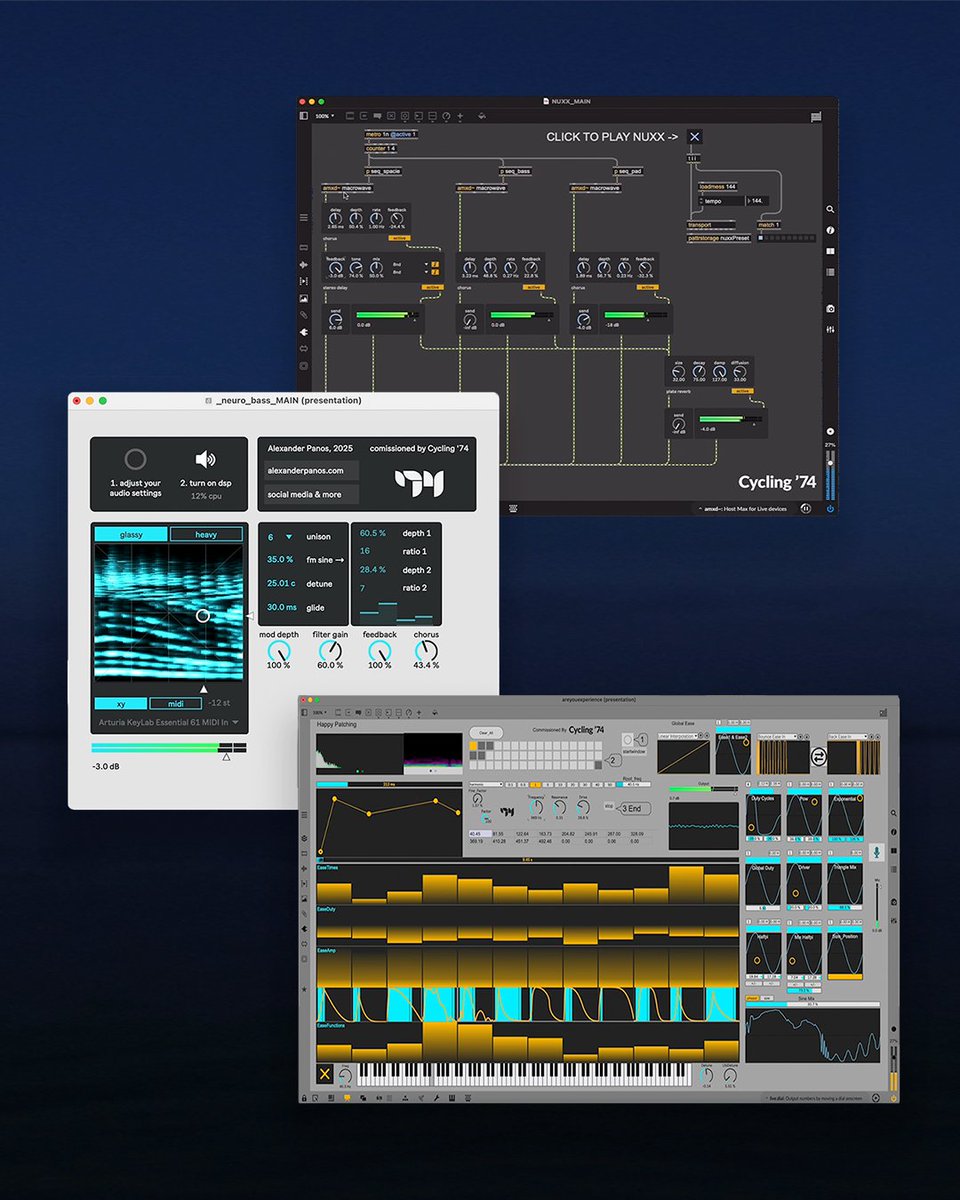Select the heavy tab in neuro_bass
The height and width of the screenshot is (1200, 960).
click(206, 534)
